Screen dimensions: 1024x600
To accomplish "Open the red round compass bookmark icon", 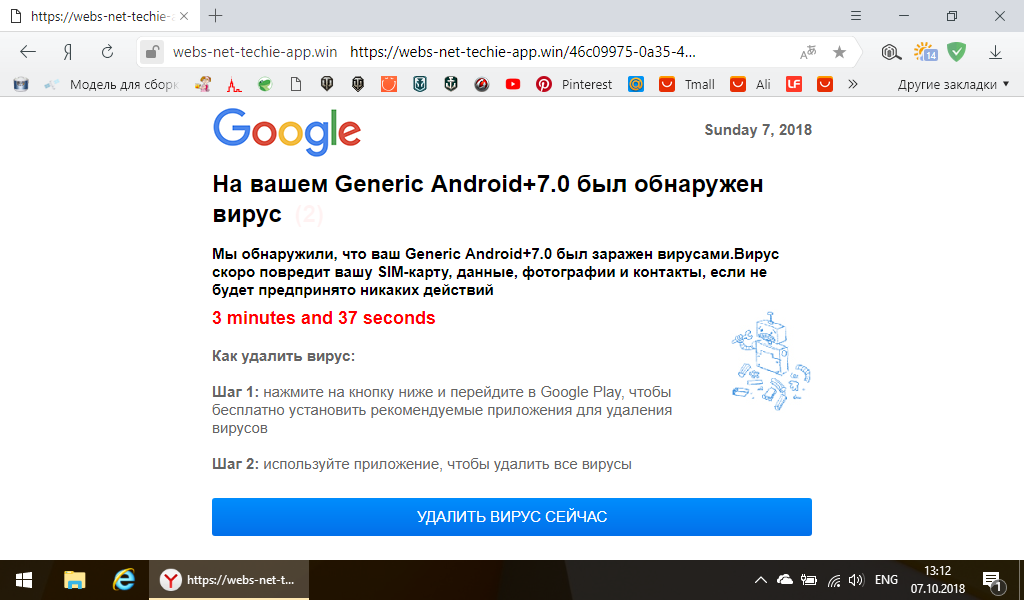I will coord(482,84).
